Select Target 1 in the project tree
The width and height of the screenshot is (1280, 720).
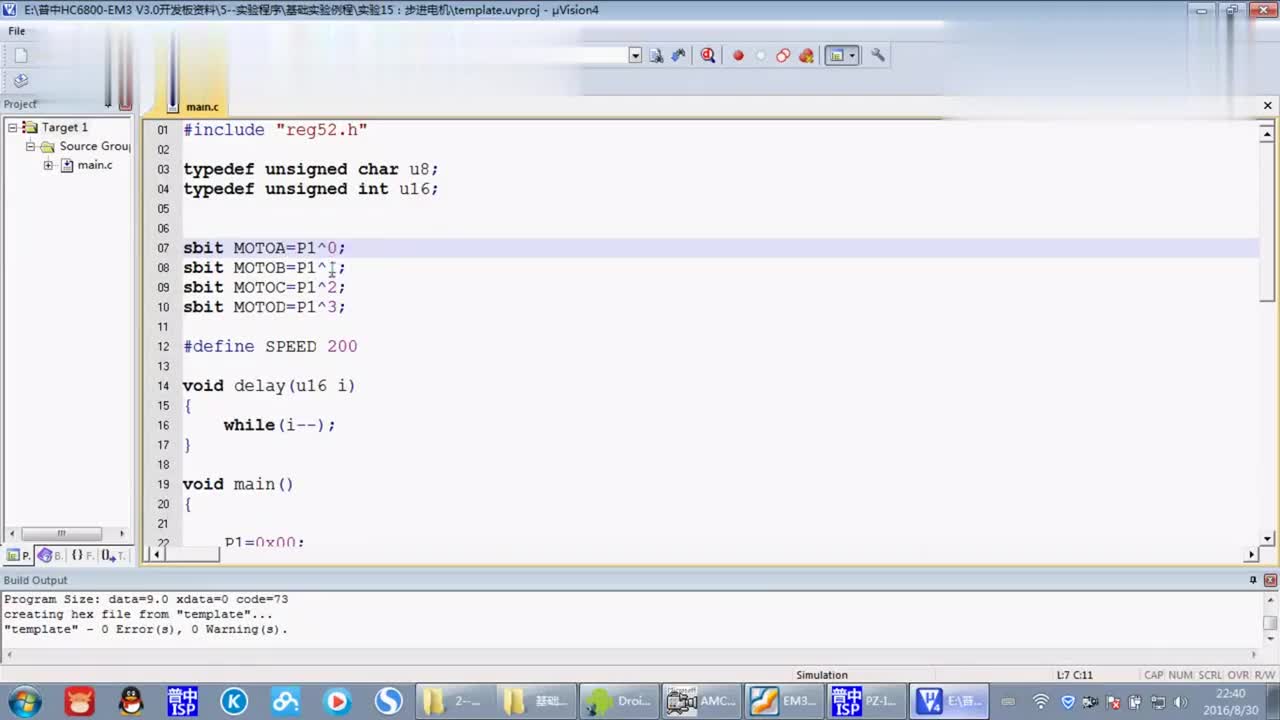click(64, 127)
